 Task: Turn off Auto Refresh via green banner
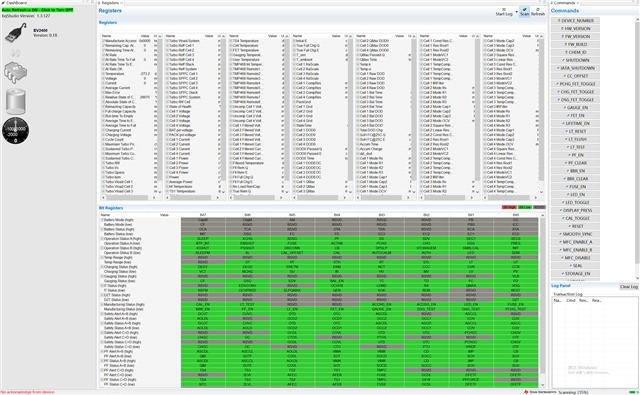click(37, 10)
